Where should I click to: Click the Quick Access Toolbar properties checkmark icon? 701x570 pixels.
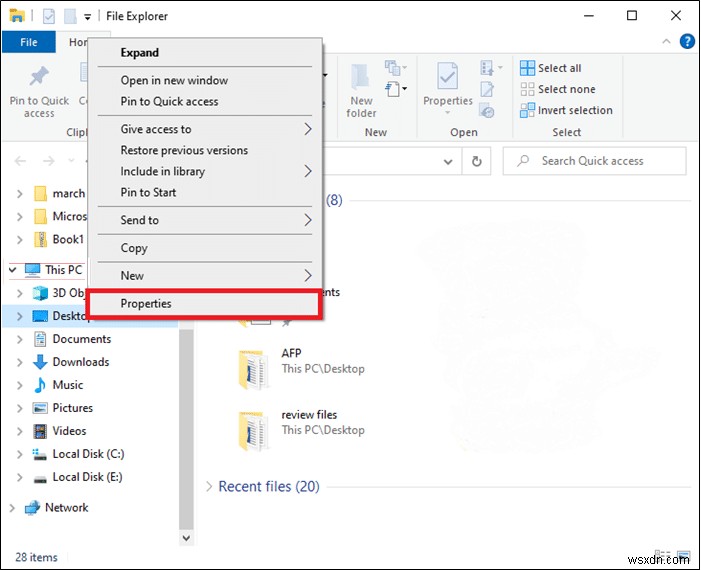[x=49, y=16]
